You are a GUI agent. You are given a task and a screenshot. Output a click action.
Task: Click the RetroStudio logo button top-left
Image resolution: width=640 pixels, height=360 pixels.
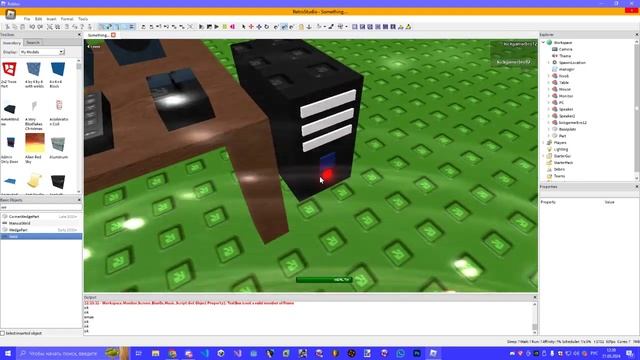pos(11,14)
